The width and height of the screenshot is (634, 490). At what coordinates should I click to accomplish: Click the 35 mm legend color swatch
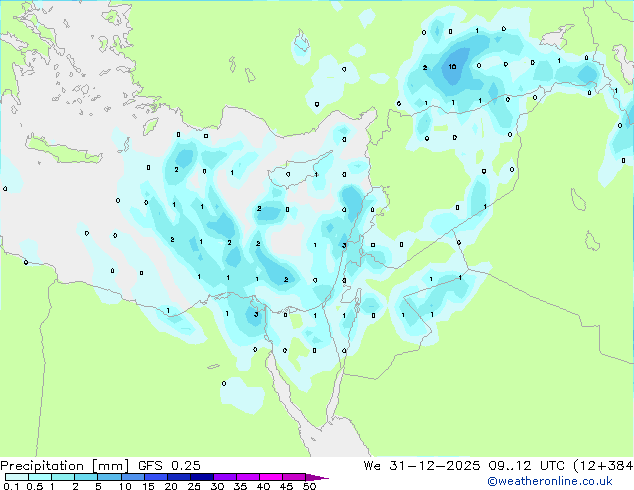(x=247, y=477)
